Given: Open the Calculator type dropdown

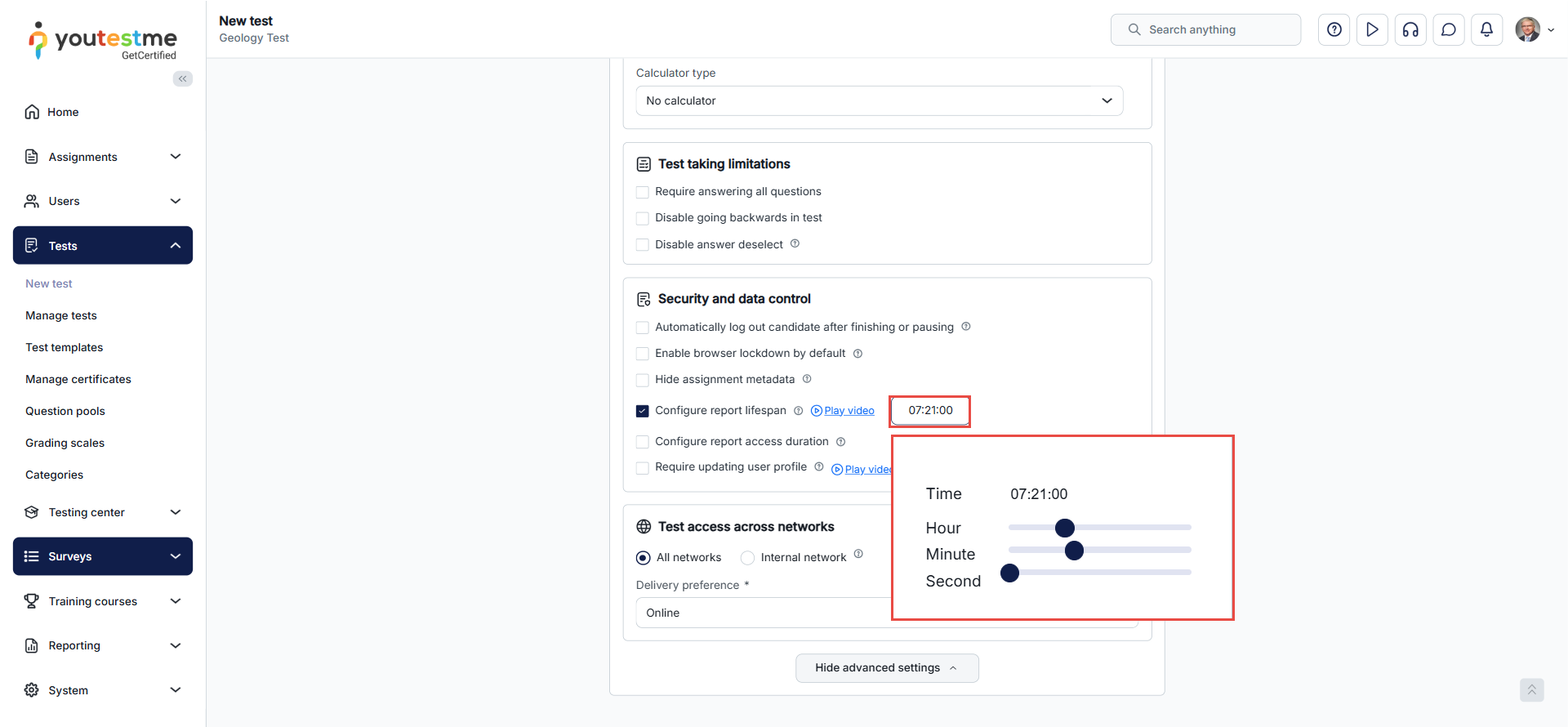Looking at the screenshot, I should tap(879, 100).
